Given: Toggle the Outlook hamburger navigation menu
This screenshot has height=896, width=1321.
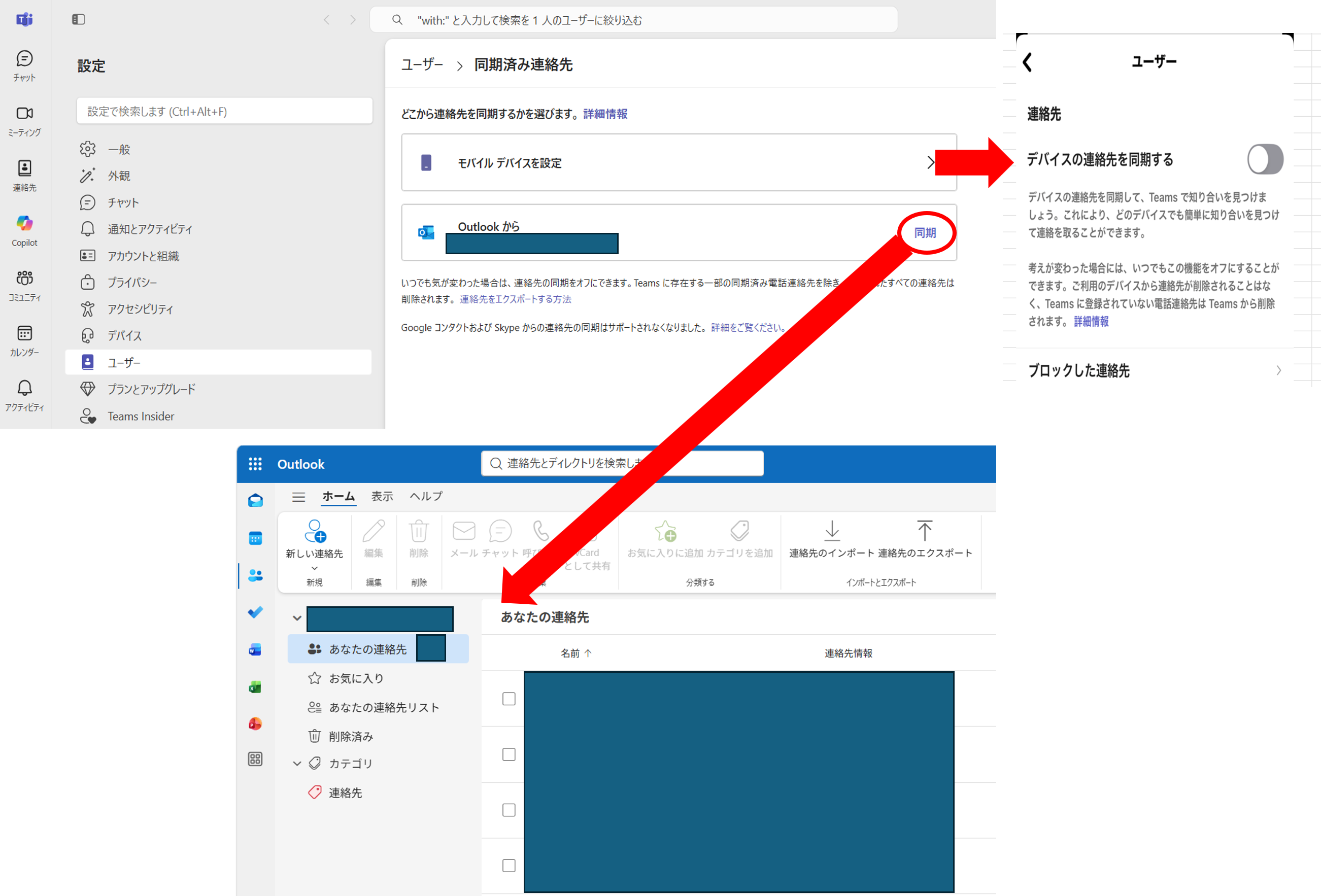Looking at the screenshot, I should [298, 497].
